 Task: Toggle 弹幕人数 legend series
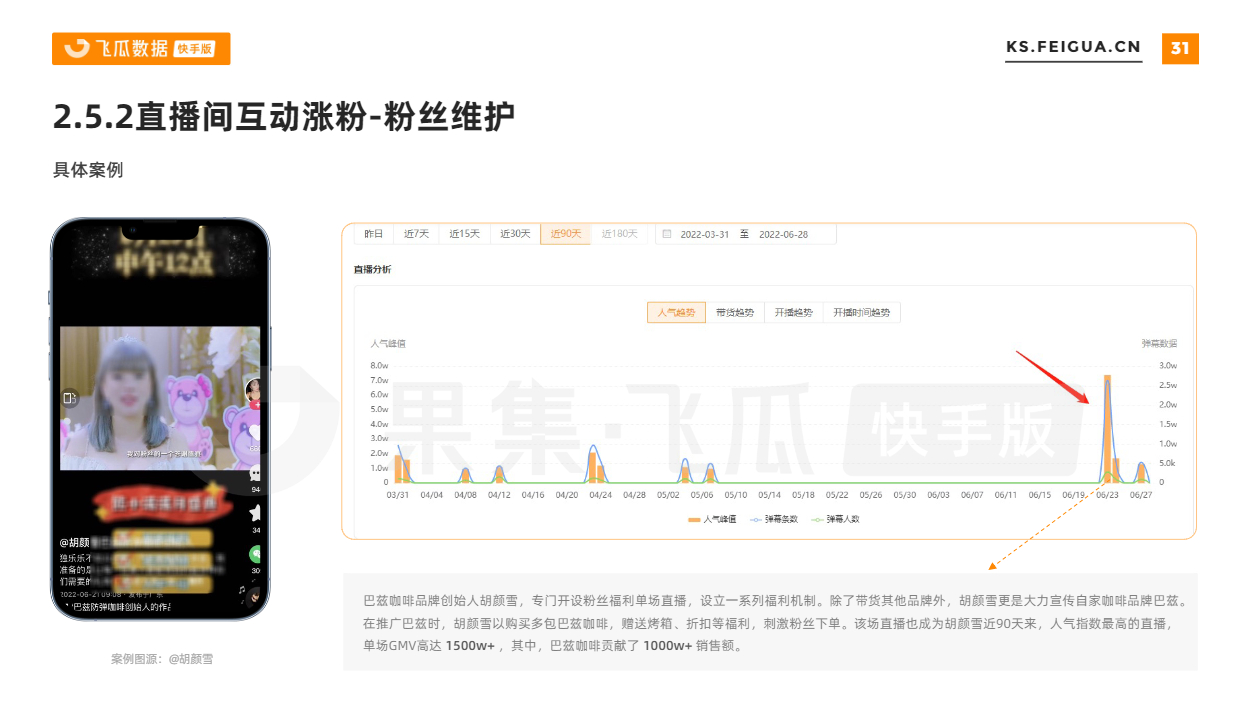(x=835, y=519)
